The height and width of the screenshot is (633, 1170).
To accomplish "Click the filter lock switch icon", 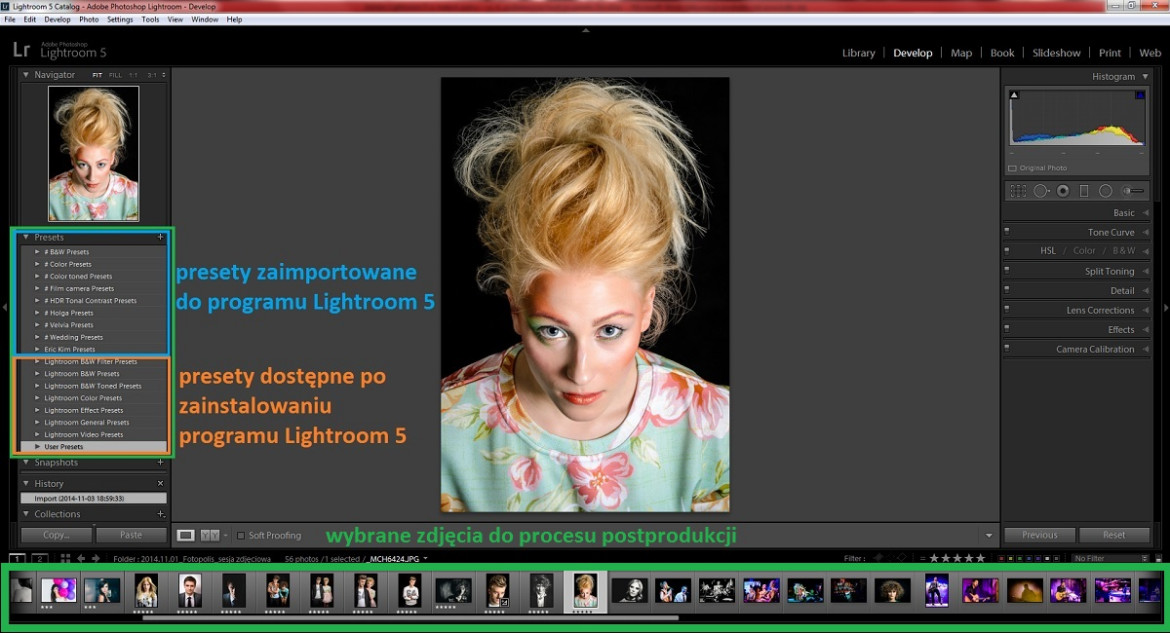I will tap(1158, 558).
